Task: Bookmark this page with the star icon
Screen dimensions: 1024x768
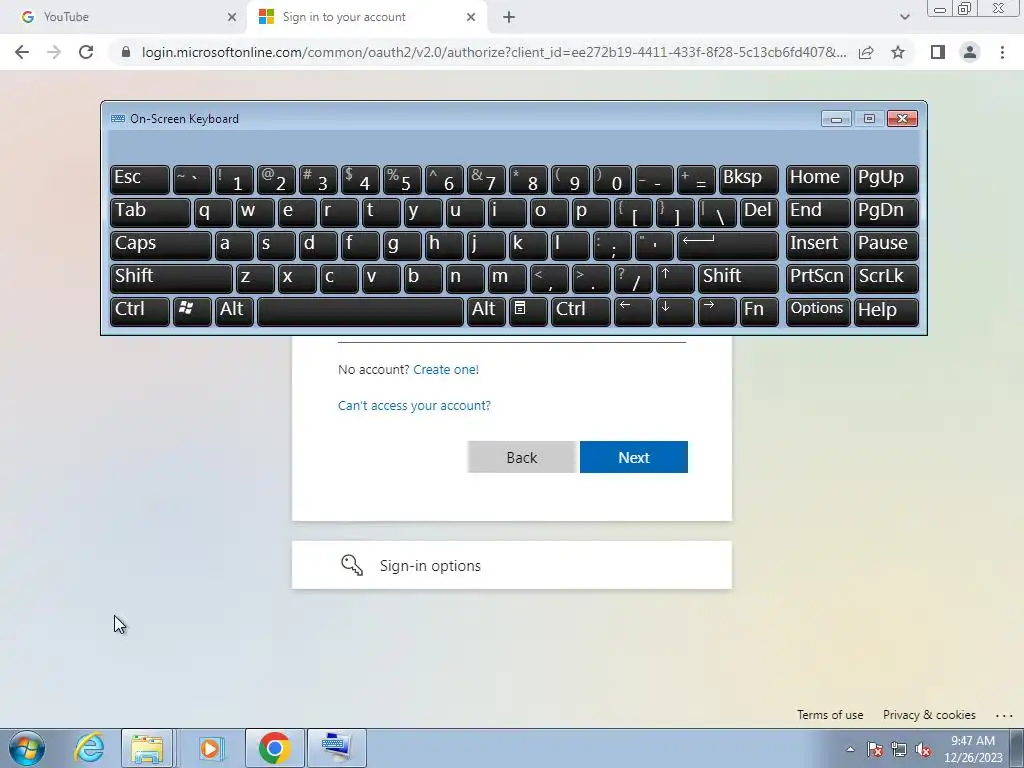Action: coord(898,52)
